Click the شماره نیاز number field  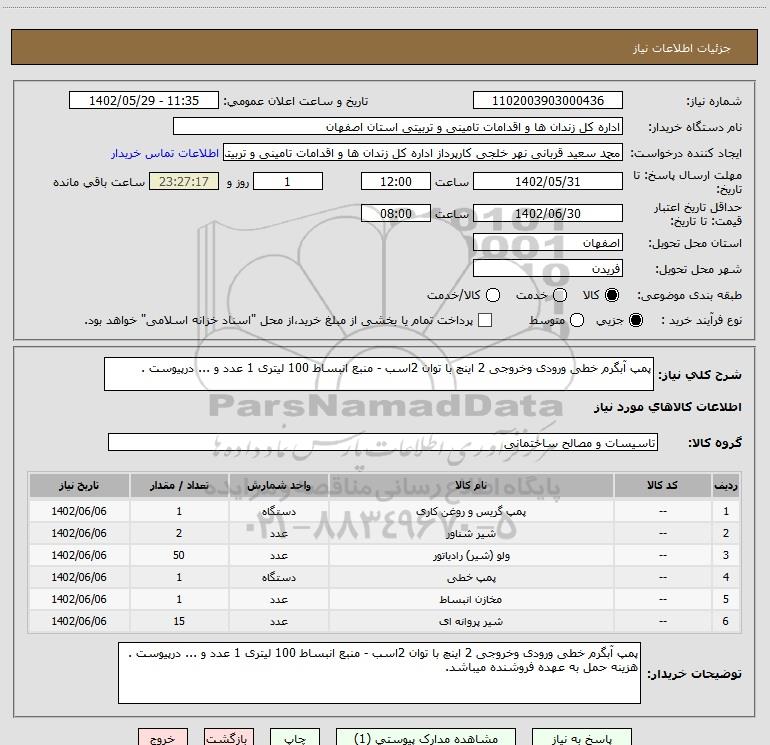tap(547, 101)
